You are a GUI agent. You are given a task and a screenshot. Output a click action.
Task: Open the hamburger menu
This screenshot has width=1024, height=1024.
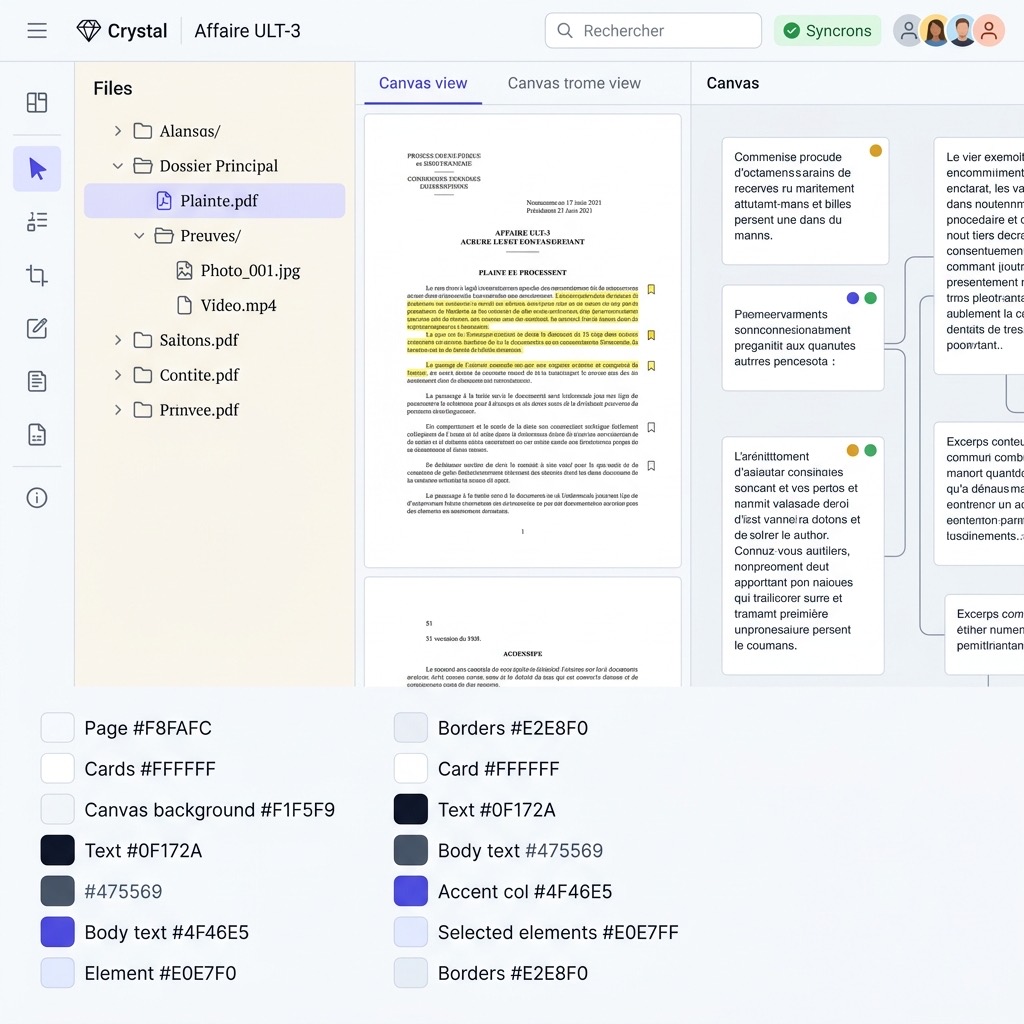[37, 31]
